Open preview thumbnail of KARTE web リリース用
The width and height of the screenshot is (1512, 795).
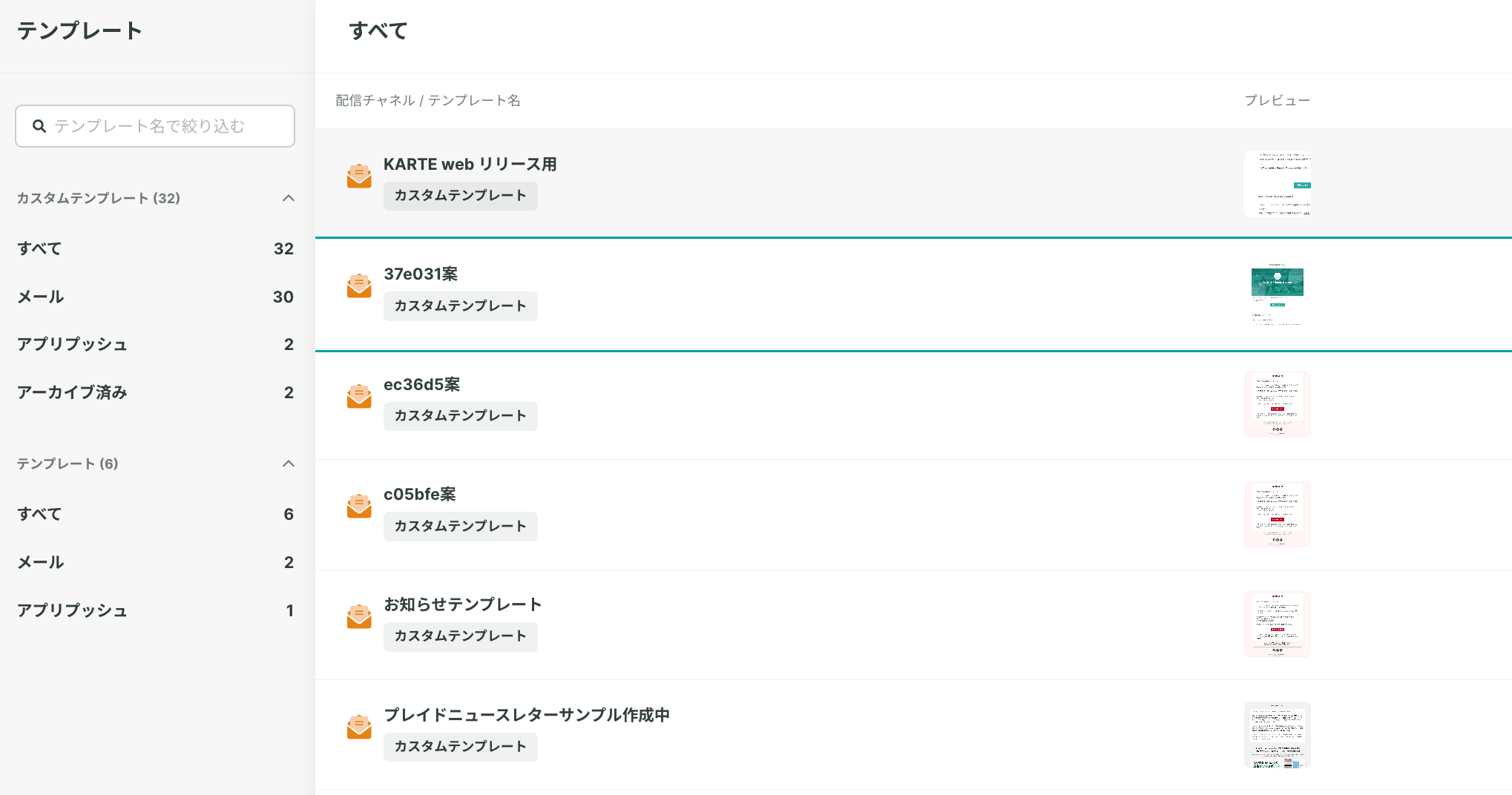(1277, 184)
